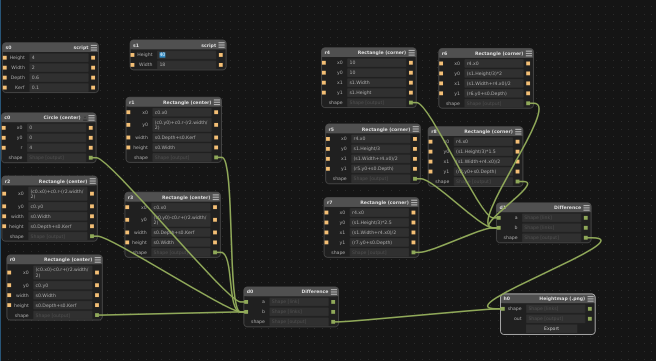The height and width of the screenshot is (361, 656).
Task: Edit r2 y0 field c0.y0
Action: point(58,206)
